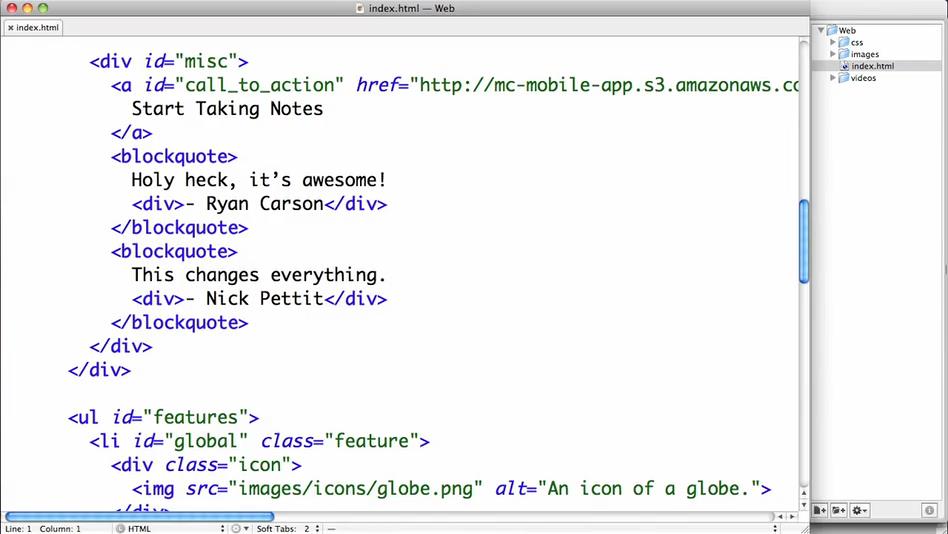The width and height of the screenshot is (948, 534).
Task: Open the Soft Tabs size dropdown
Action: tap(287, 529)
